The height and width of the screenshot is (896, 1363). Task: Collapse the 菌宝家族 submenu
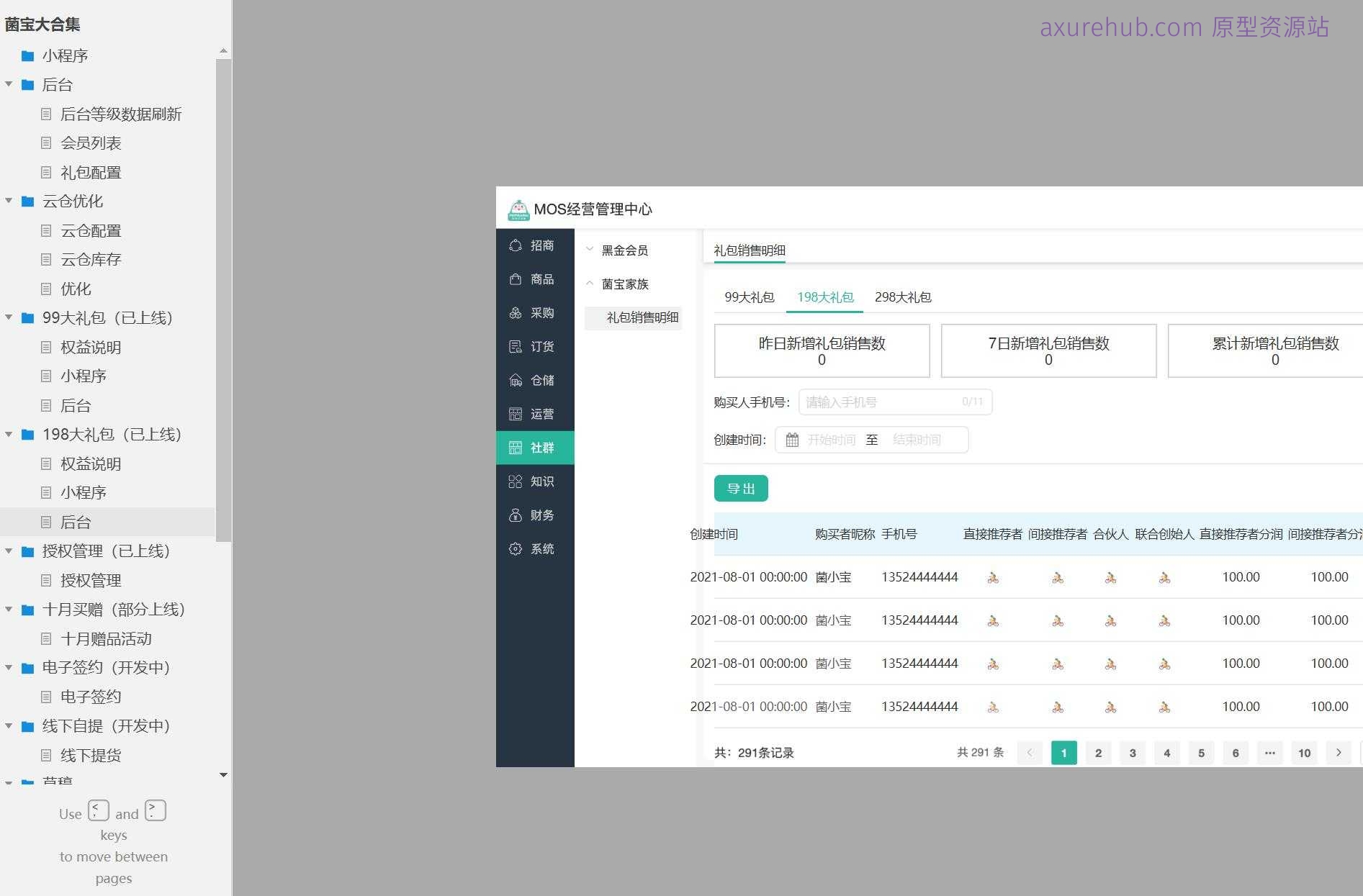pos(590,284)
